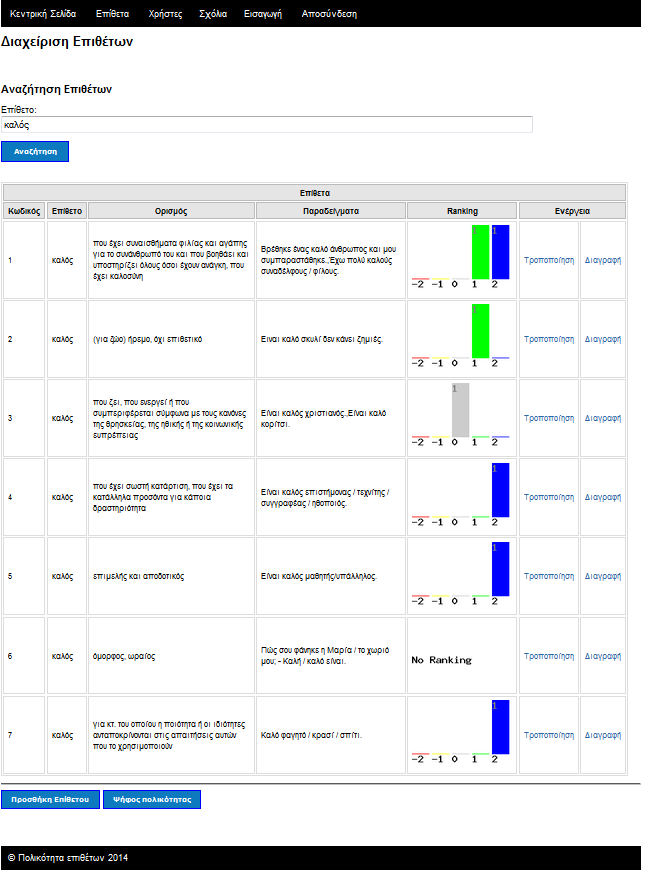The height and width of the screenshot is (881, 647).
Task: Click the Αναζήτηση Επιθέτων section heading
Action: (x=56, y=89)
